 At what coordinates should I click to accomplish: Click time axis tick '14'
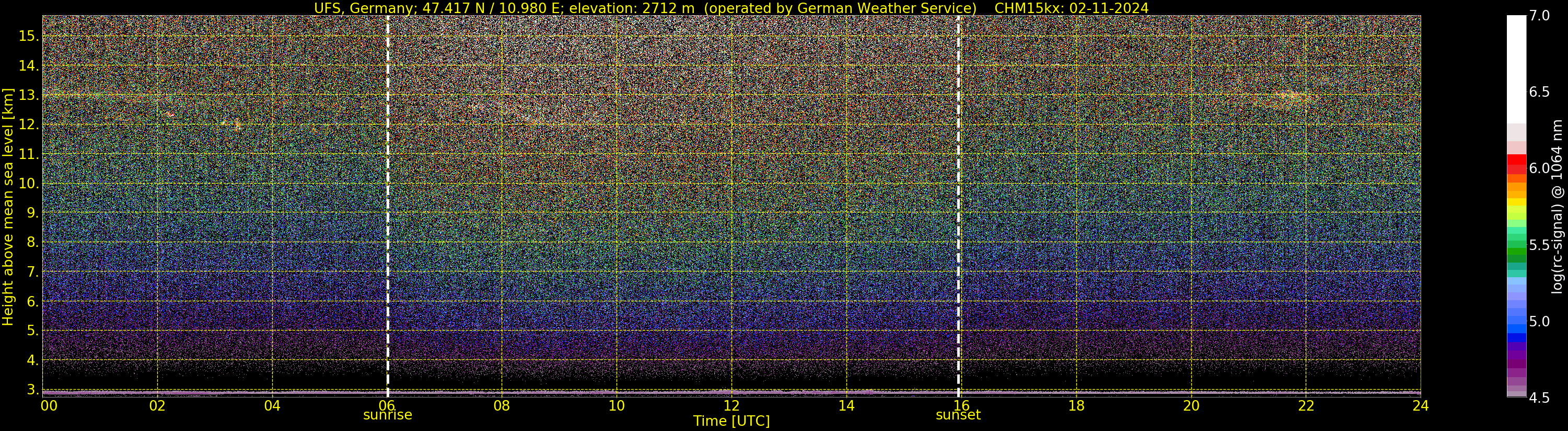click(x=846, y=405)
